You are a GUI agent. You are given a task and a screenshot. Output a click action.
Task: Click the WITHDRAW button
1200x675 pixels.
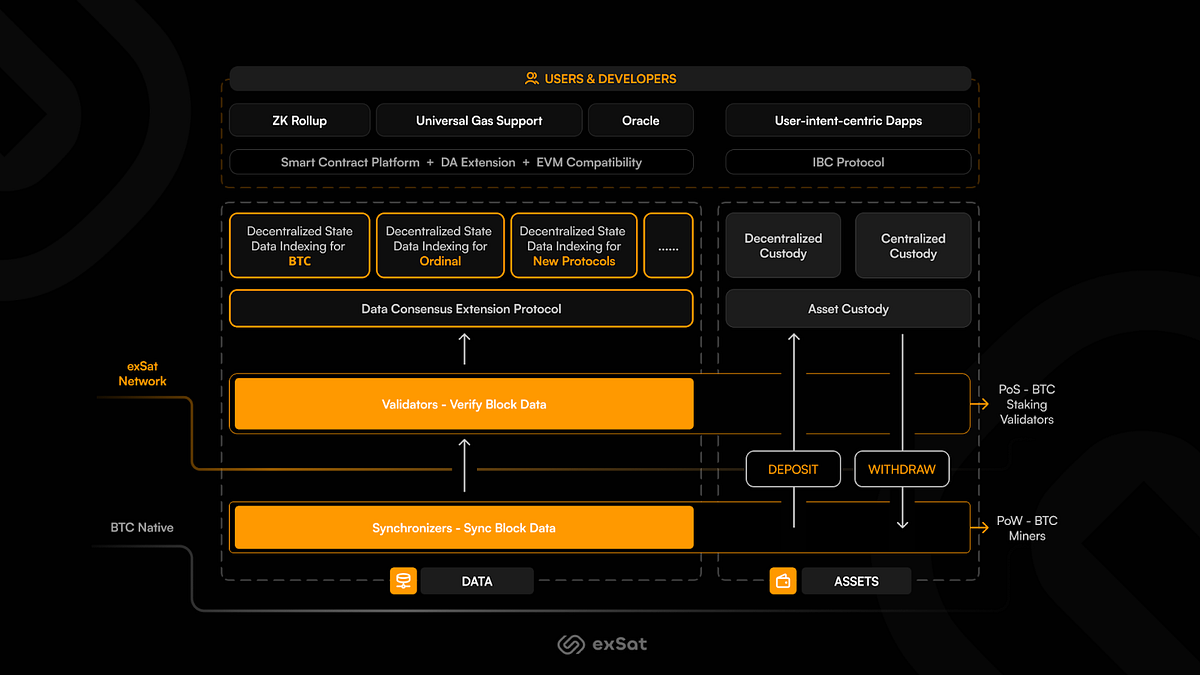(x=901, y=468)
